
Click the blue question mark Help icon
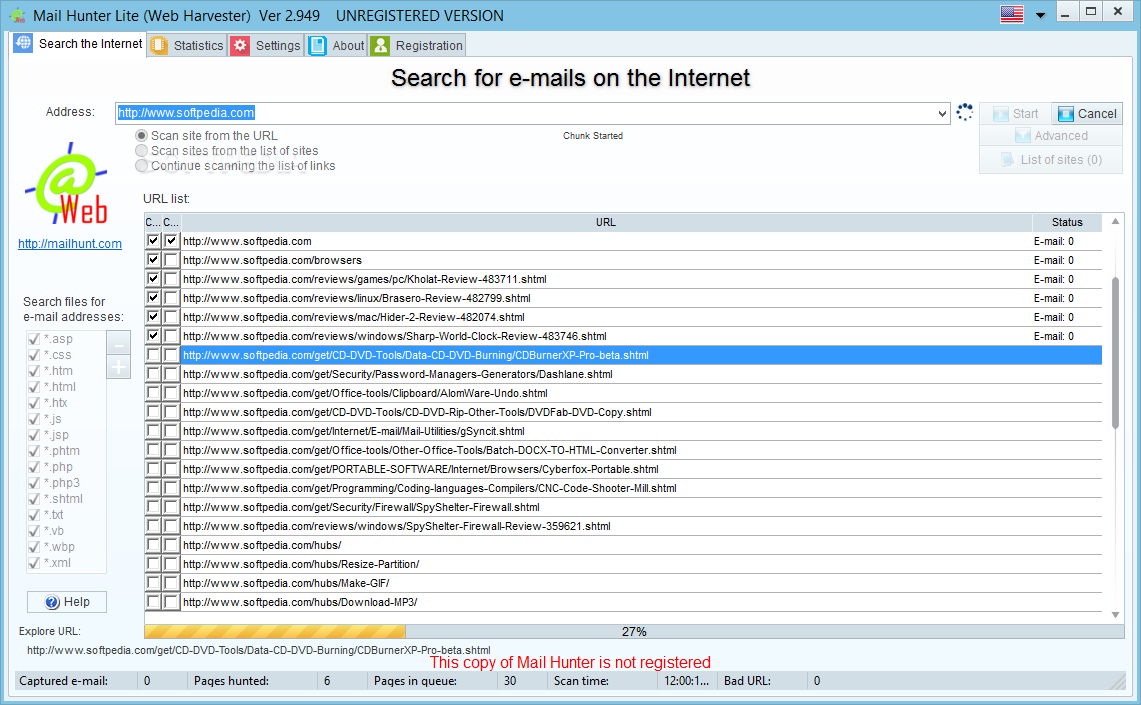(52, 602)
